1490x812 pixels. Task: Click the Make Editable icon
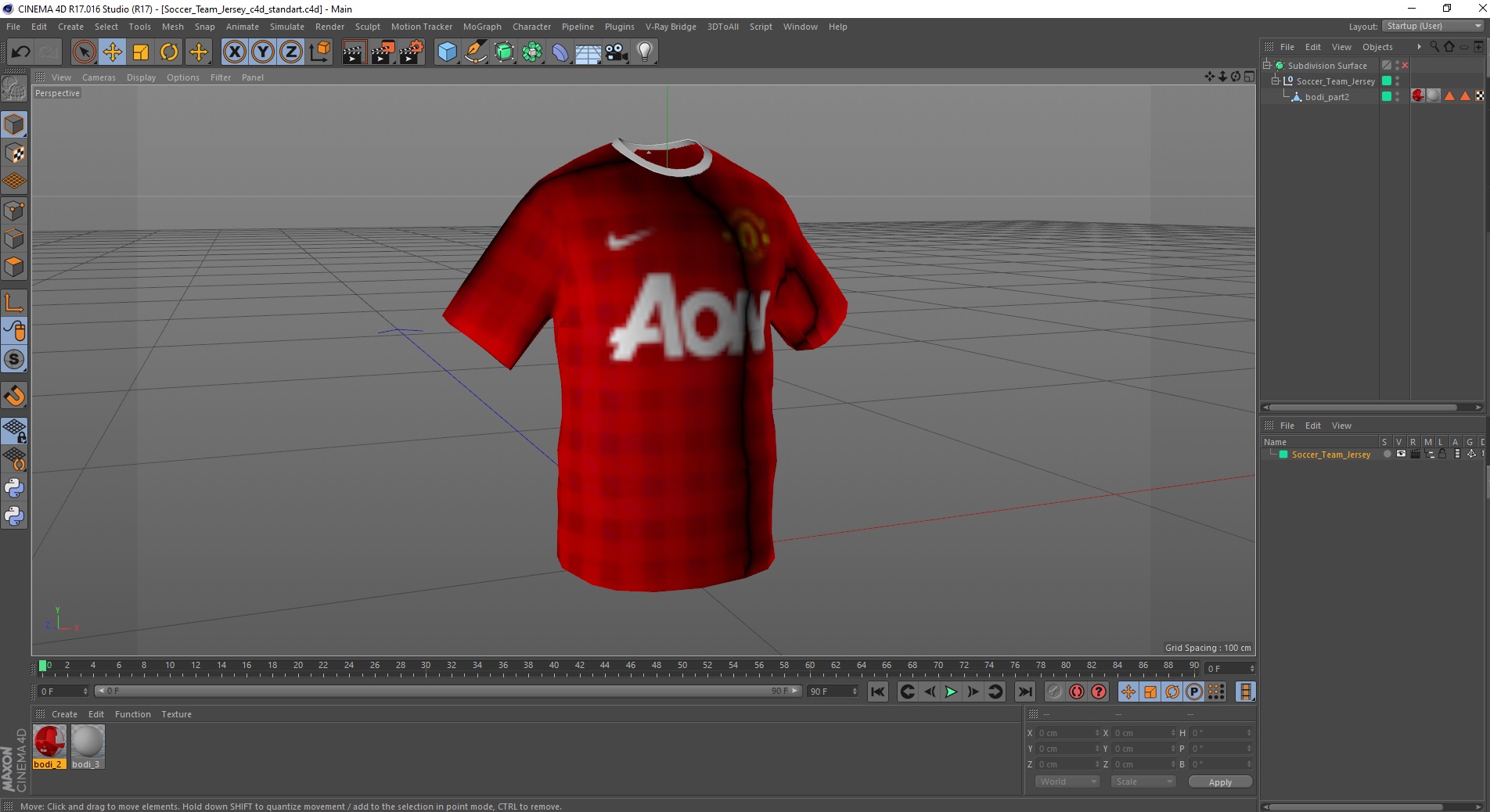click(x=14, y=89)
